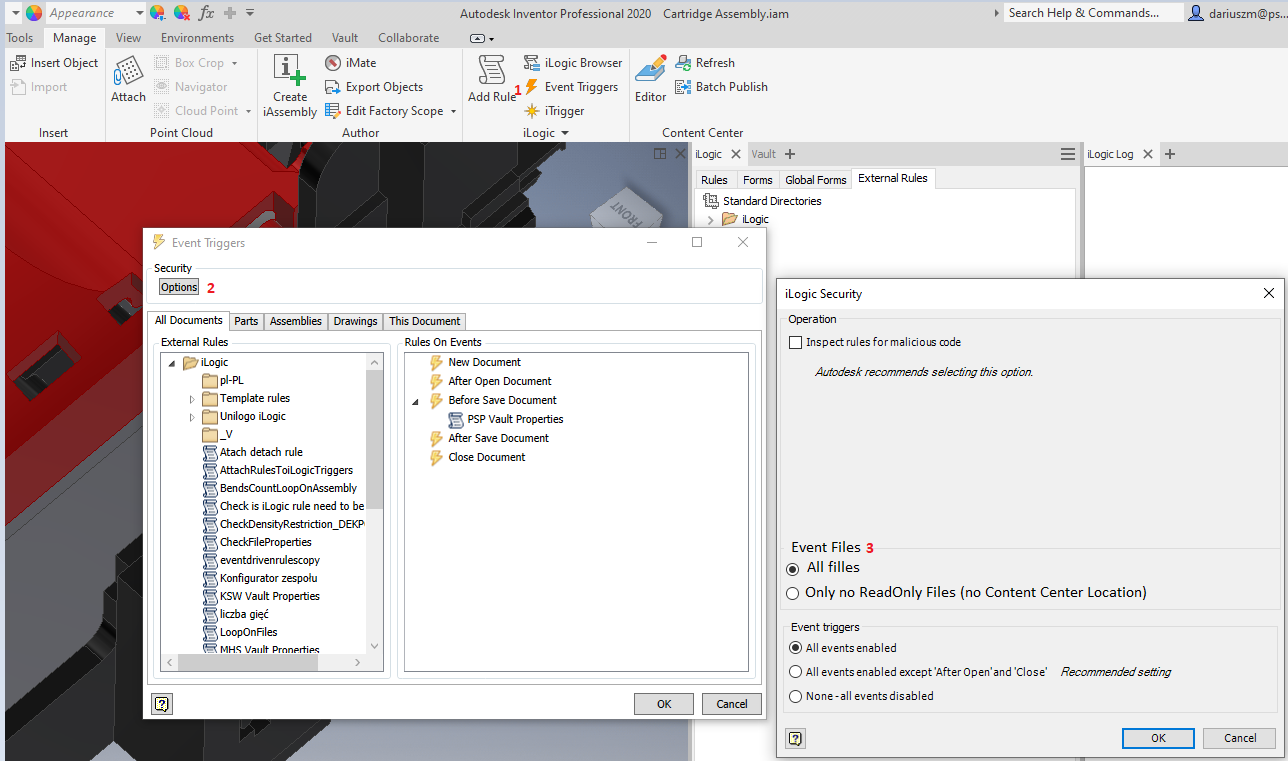Click Cancel in the Event Triggers dialog
This screenshot has height=761, width=1288.
(732, 704)
